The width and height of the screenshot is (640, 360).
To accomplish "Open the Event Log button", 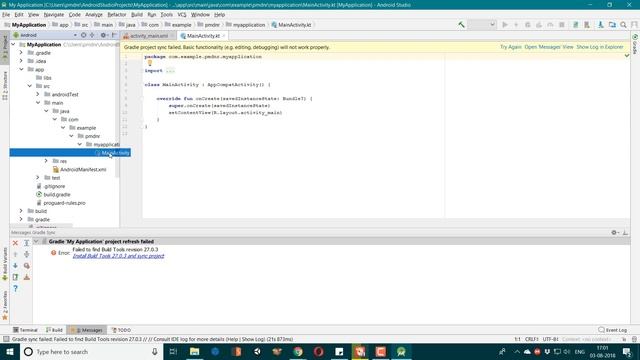I will click(613, 330).
